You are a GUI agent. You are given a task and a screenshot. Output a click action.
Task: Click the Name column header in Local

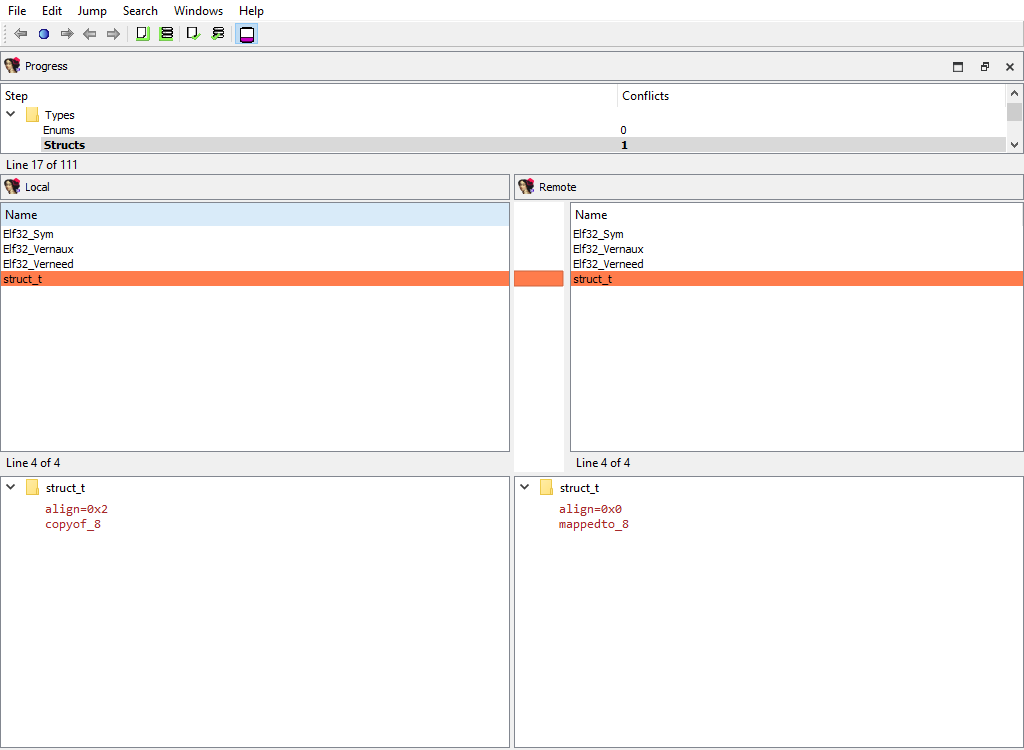255,215
